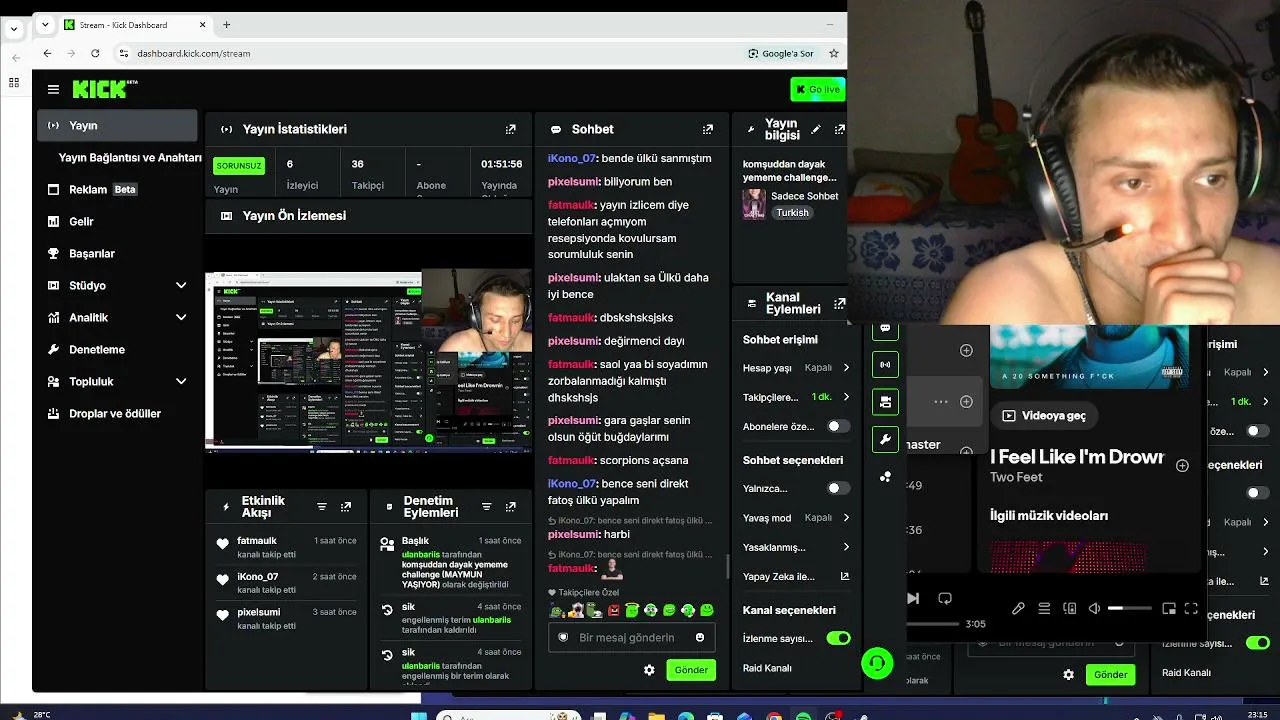Open Spotify from the Windows taskbar

[x=803, y=716]
